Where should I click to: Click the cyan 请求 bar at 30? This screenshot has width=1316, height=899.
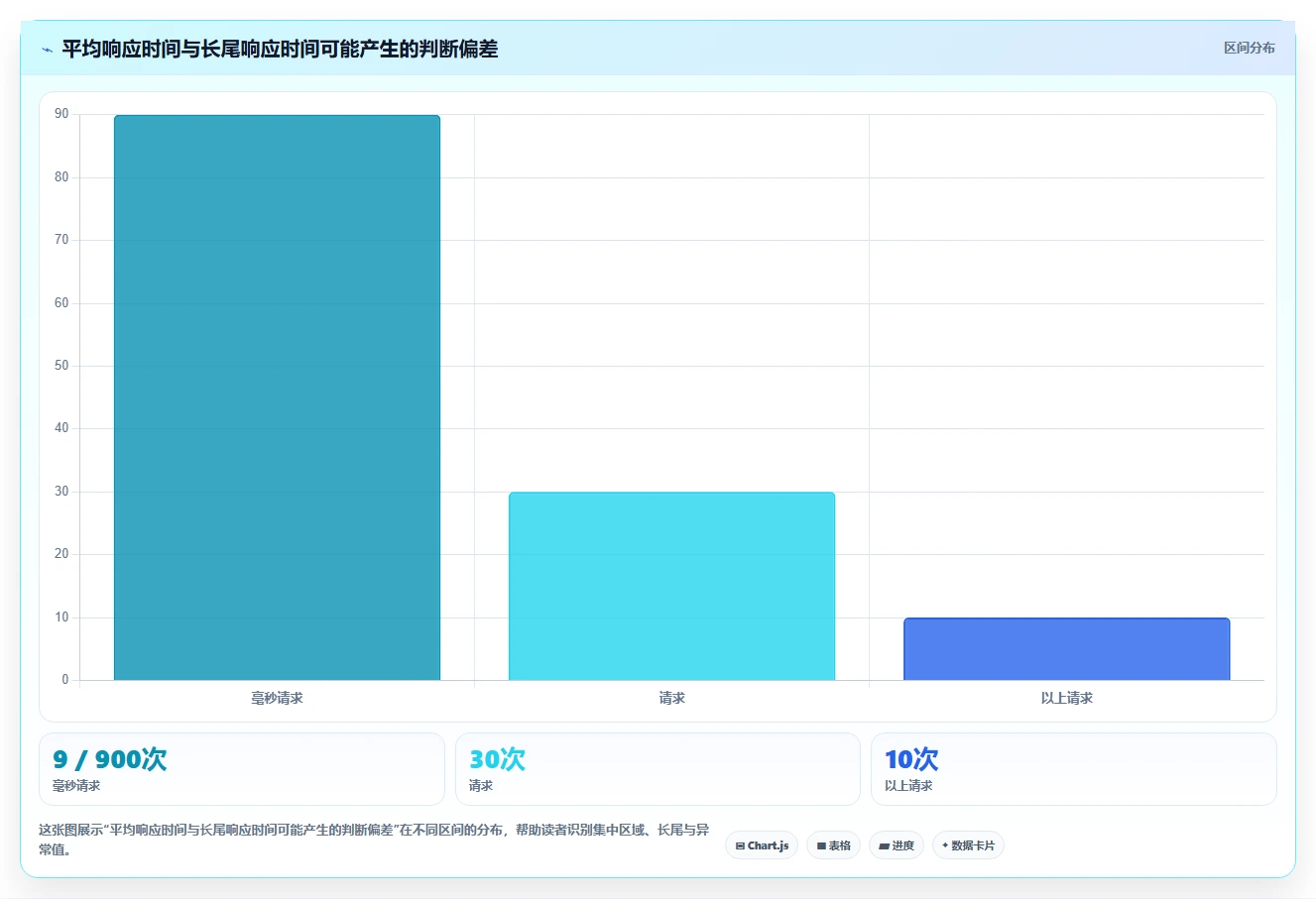[671, 586]
